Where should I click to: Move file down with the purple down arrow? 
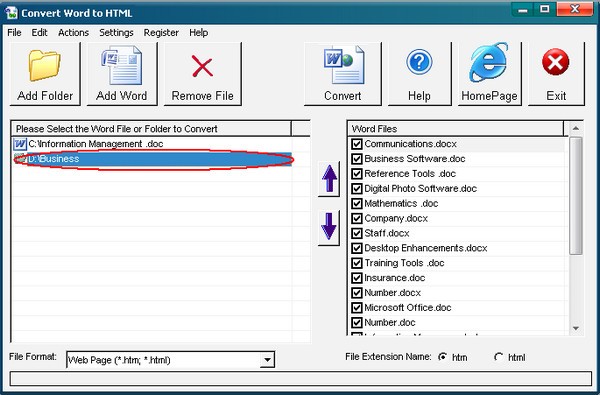[x=329, y=227]
